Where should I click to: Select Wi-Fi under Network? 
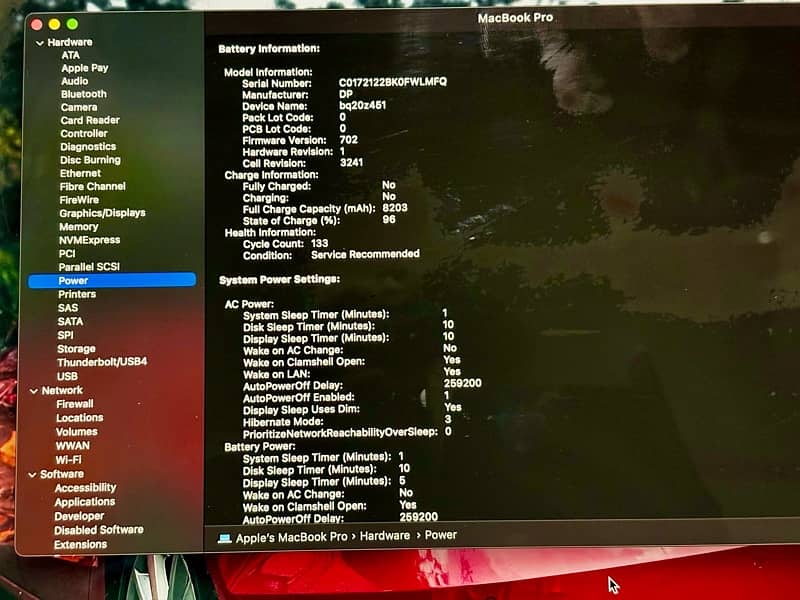(x=68, y=460)
